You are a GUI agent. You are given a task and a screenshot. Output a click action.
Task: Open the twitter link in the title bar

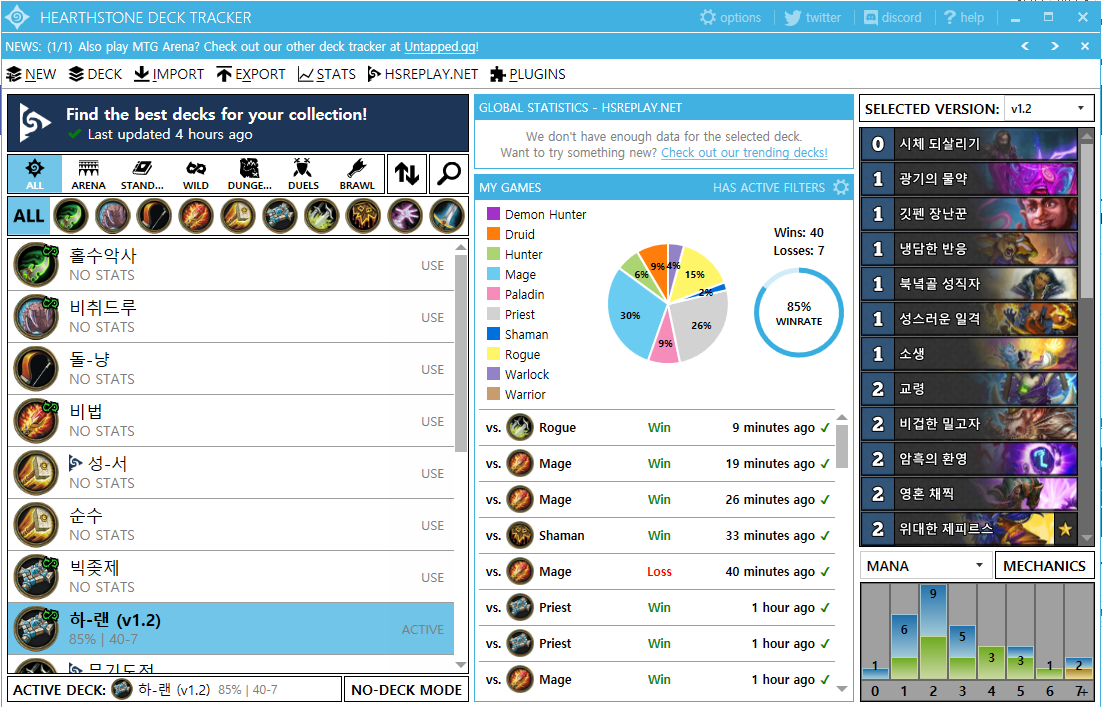click(812, 18)
